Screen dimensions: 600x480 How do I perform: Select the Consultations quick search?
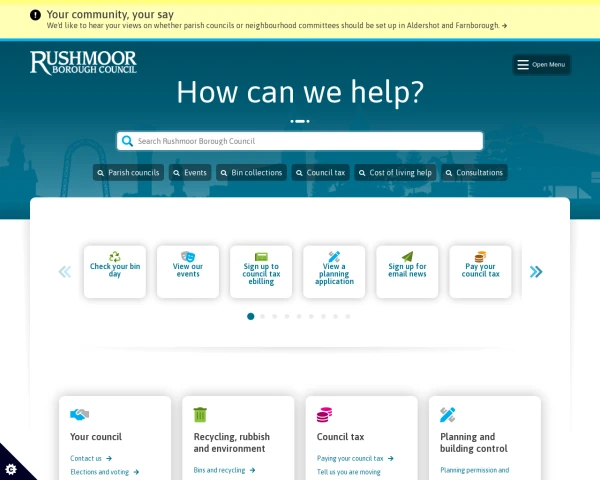(474, 173)
